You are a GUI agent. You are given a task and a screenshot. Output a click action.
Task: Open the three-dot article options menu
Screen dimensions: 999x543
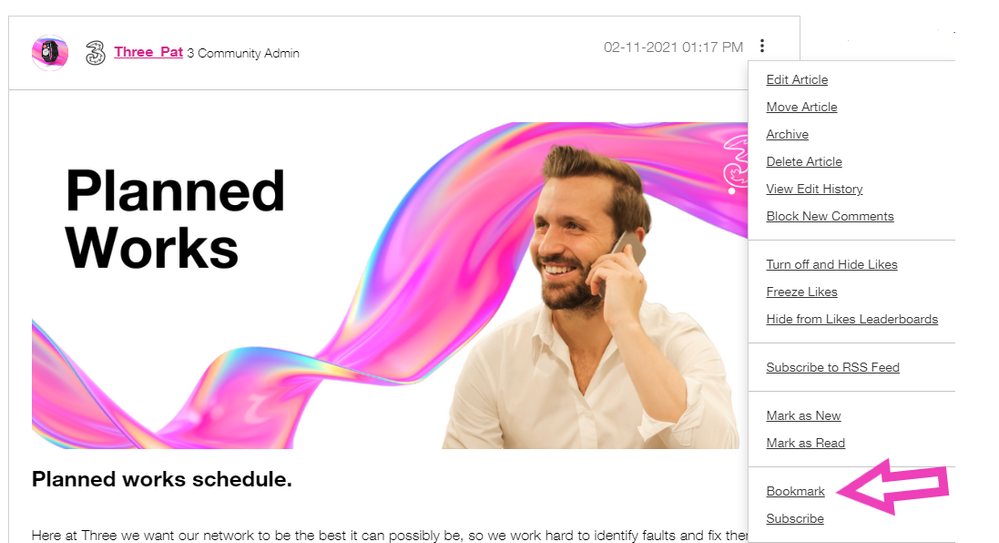click(x=762, y=46)
